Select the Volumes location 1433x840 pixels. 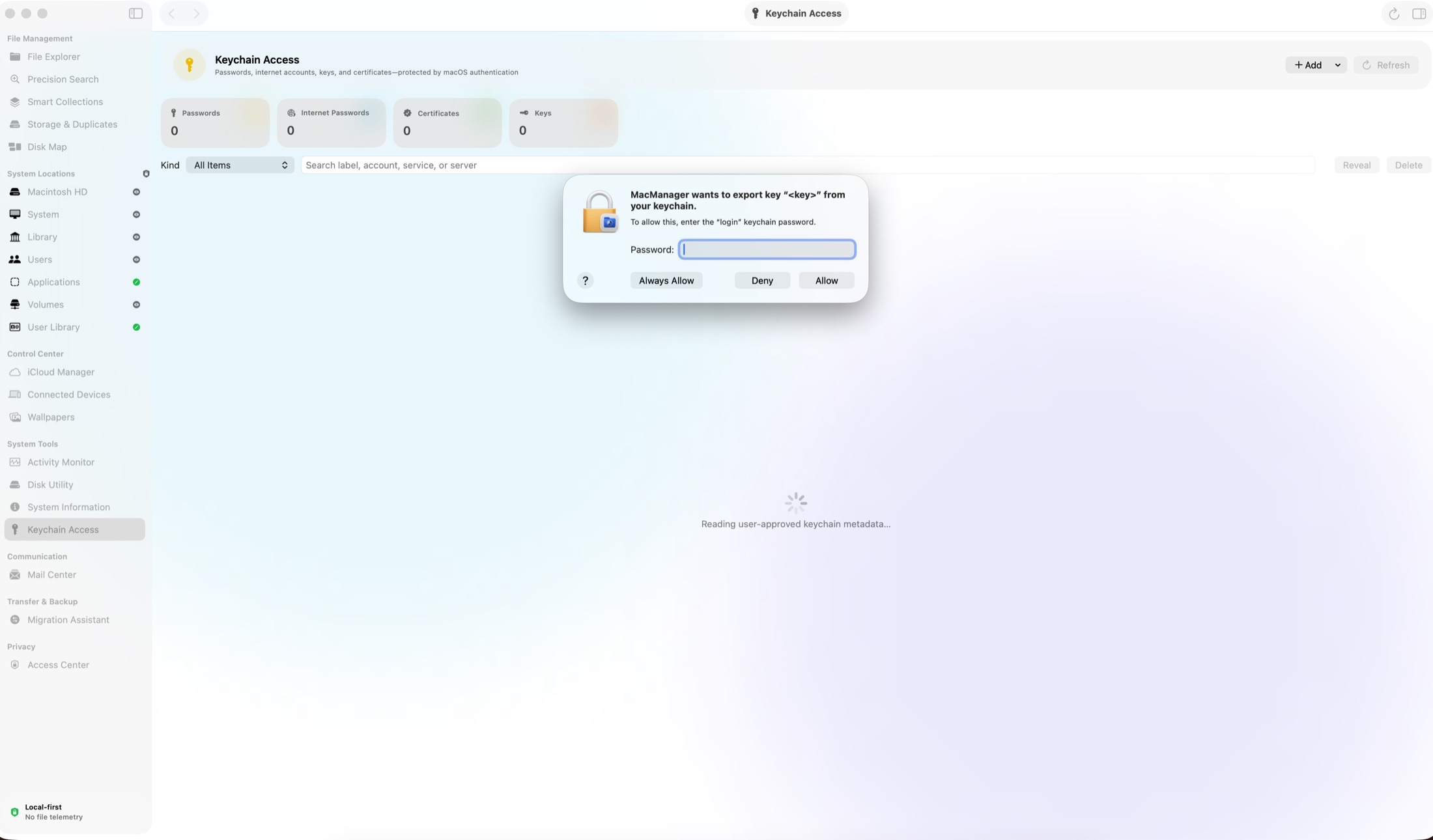click(x=74, y=305)
